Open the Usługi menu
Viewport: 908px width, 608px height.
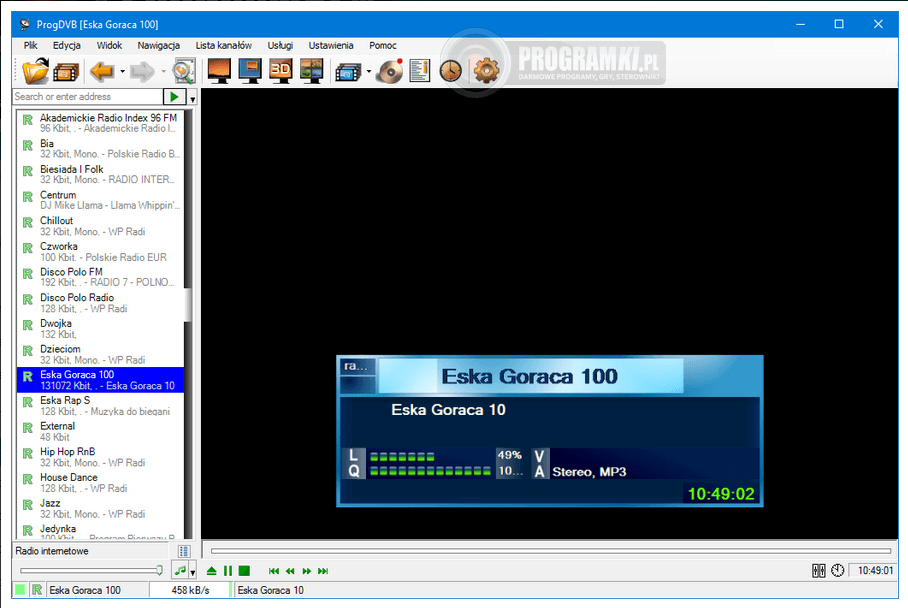click(x=280, y=45)
